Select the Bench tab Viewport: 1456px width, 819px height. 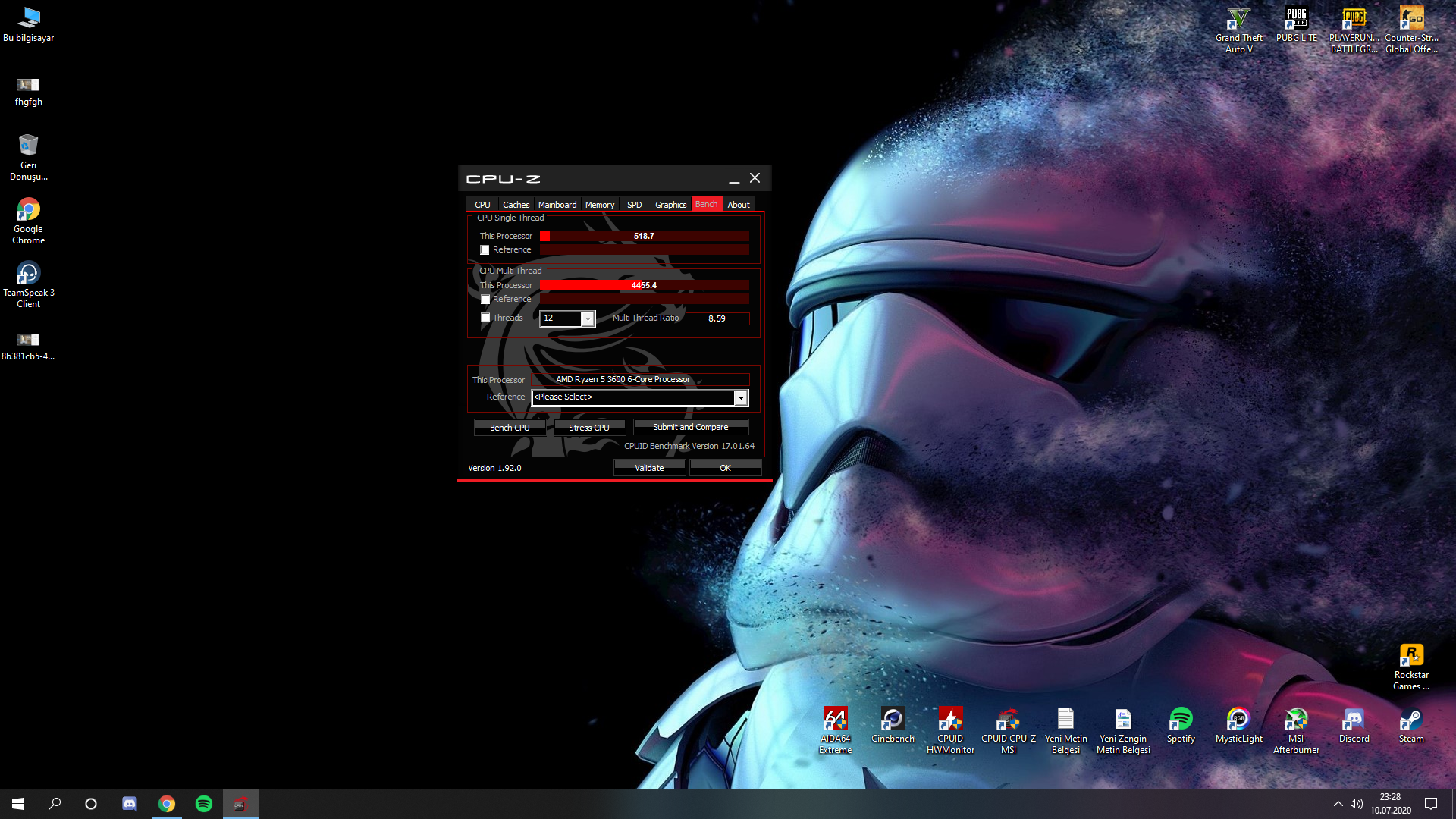(x=706, y=204)
